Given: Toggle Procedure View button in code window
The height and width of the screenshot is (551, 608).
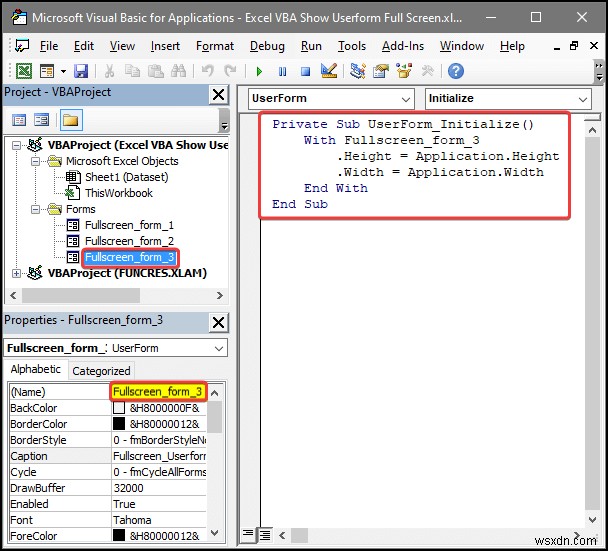Looking at the screenshot, I should pos(248,535).
